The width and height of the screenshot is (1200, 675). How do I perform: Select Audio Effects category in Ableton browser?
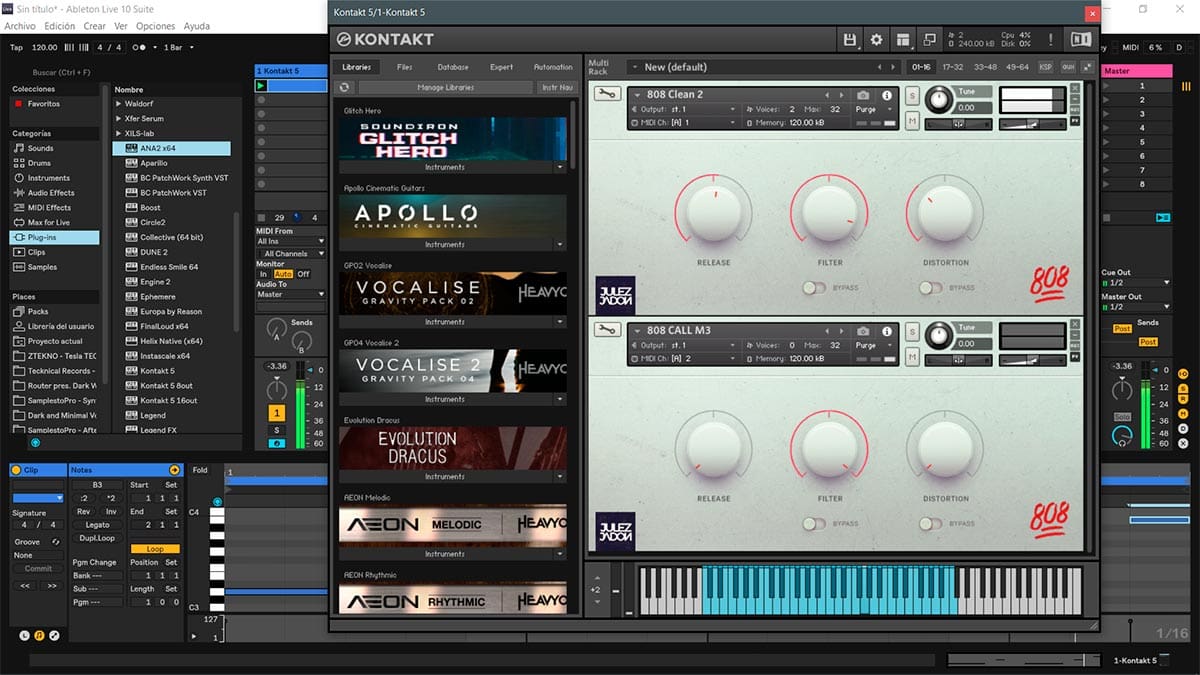click(51, 193)
